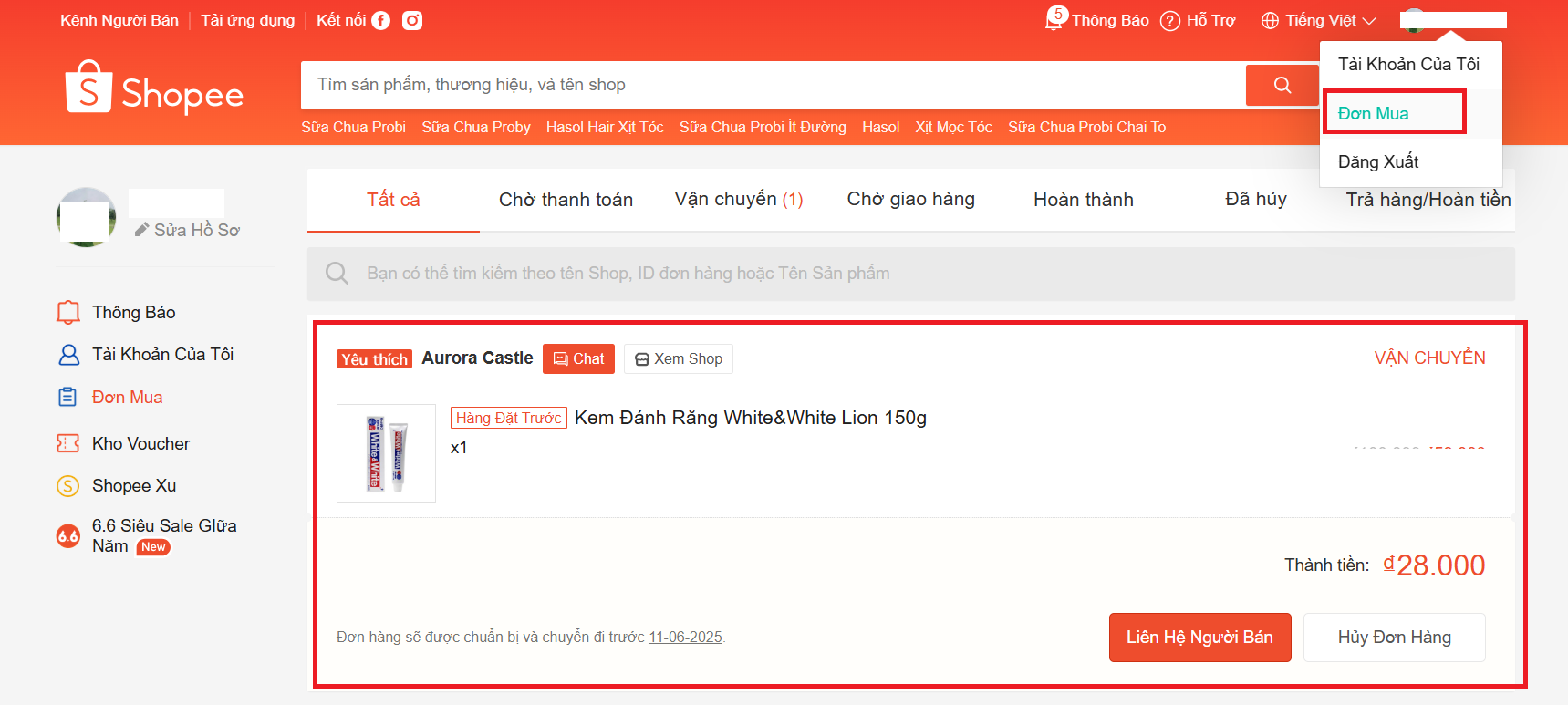Viewport: 1568px width, 705px height.
Task: Click the Liên Hệ Người Bán button
Action: point(1199,638)
